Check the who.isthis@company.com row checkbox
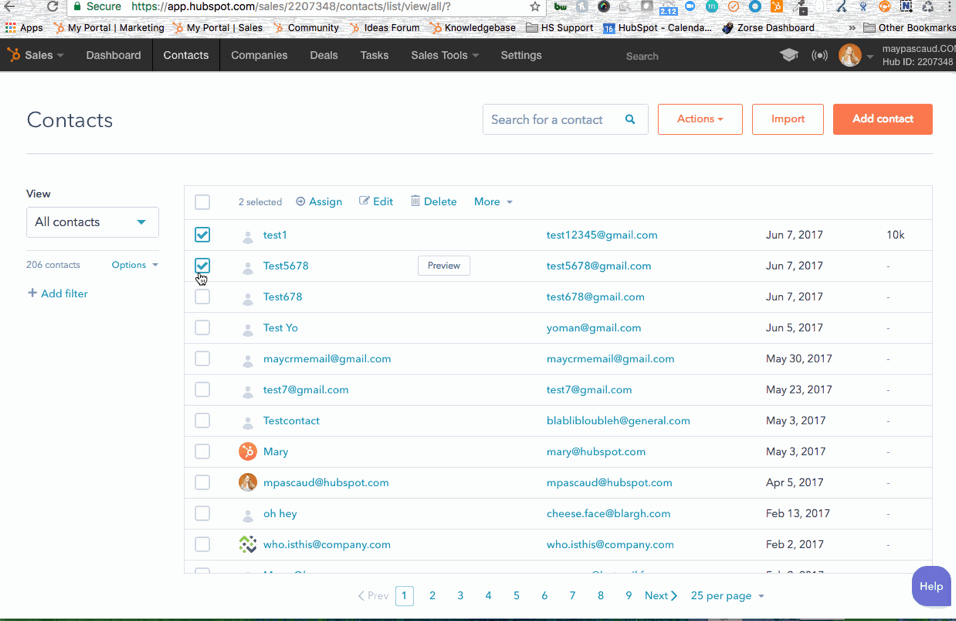 click(202, 544)
